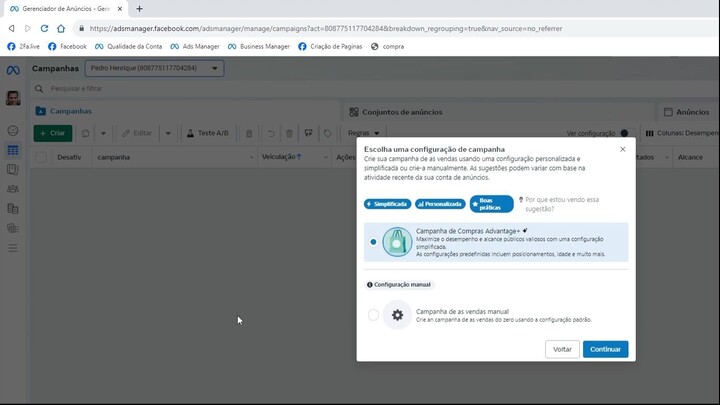This screenshot has height=405, width=720.
Task: Select the Gerenciador de Anúncios browser tab
Action: (x=64, y=9)
